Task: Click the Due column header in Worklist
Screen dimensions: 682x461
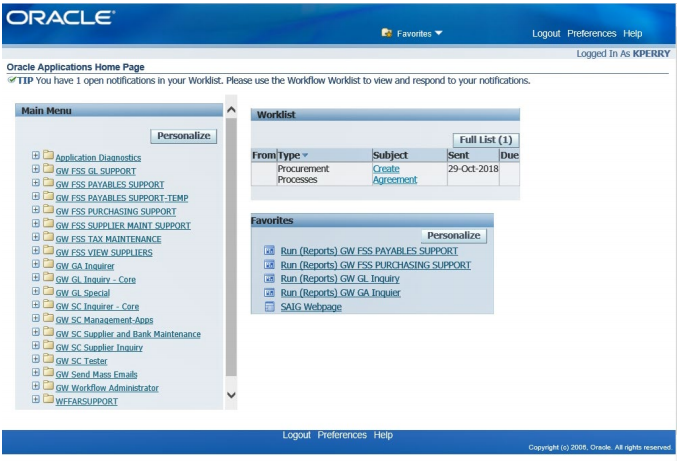Action: coord(509,155)
